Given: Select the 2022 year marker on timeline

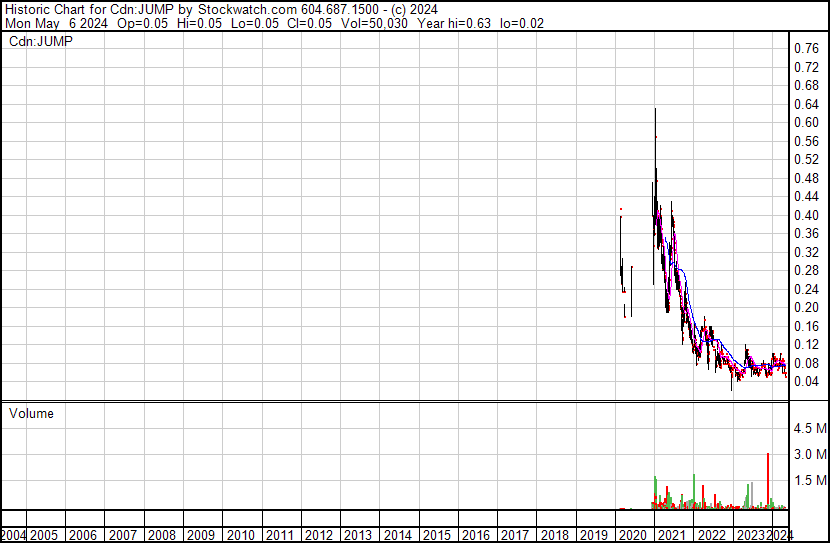Looking at the screenshot, I should click(711, 535).
